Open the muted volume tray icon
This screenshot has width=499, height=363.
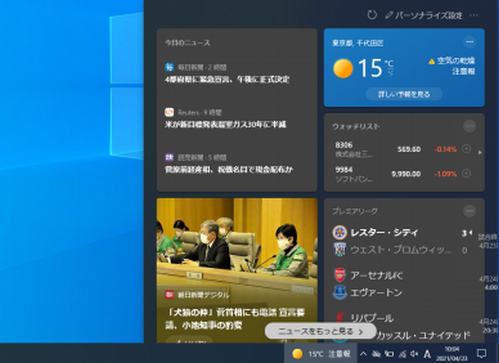(414, 354)
